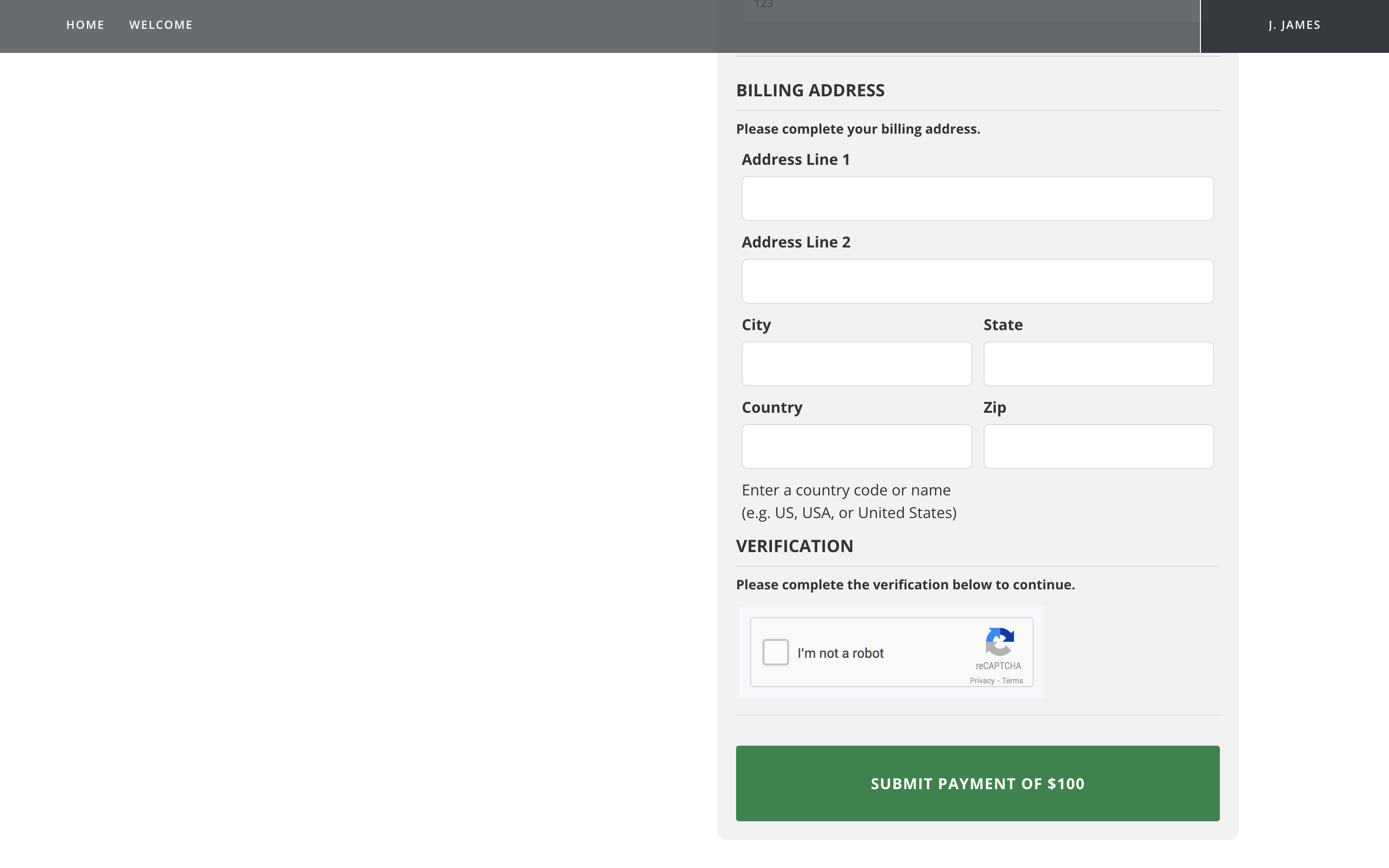Open the reCAPTCHA Privacy link

981,681
